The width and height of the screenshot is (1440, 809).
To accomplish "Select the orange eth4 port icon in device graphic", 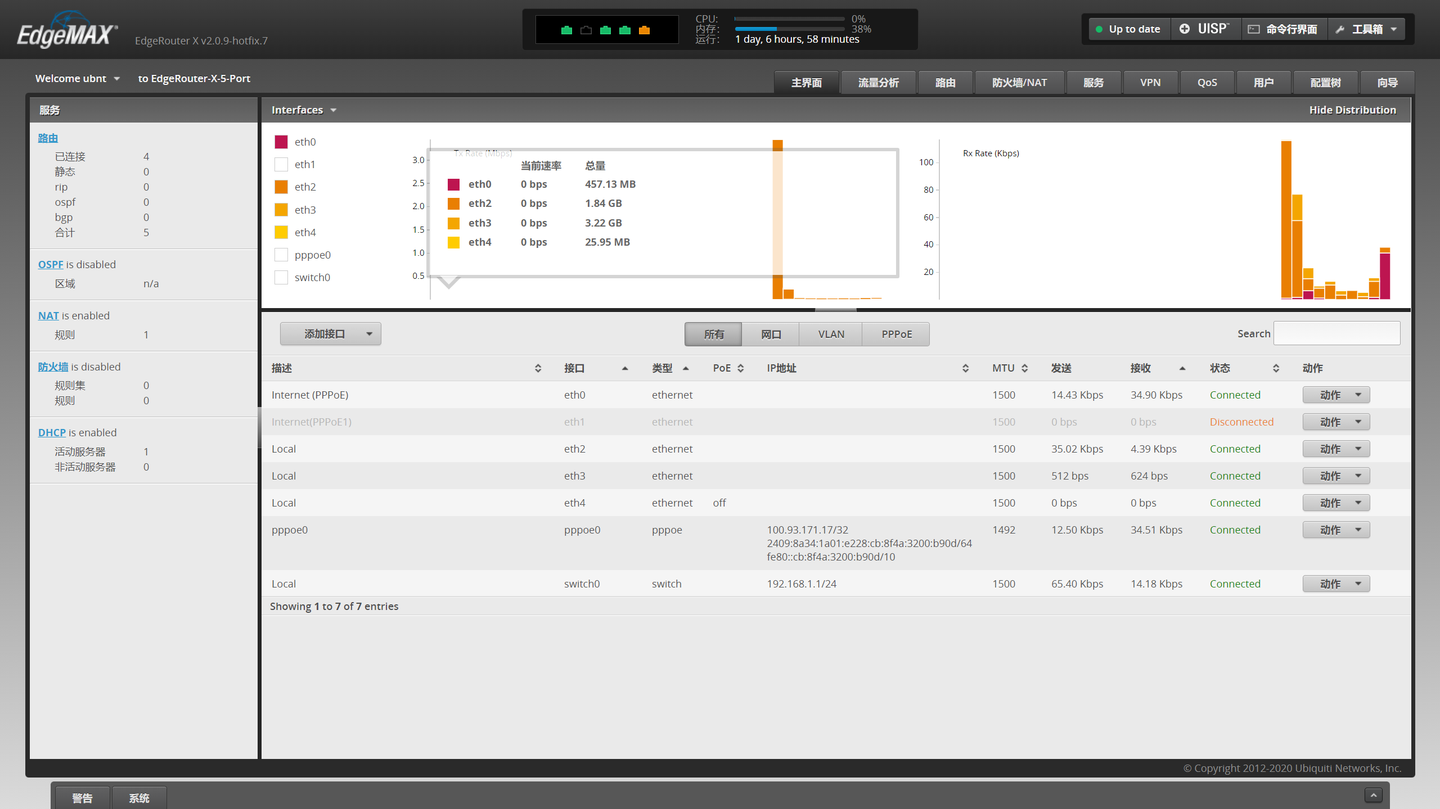I will click(644, 30).
